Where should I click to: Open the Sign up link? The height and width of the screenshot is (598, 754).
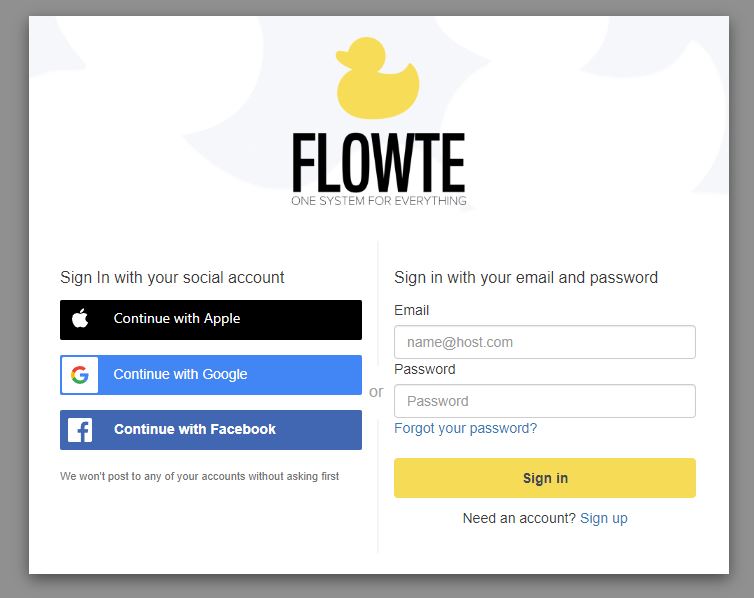click(603, 518)
